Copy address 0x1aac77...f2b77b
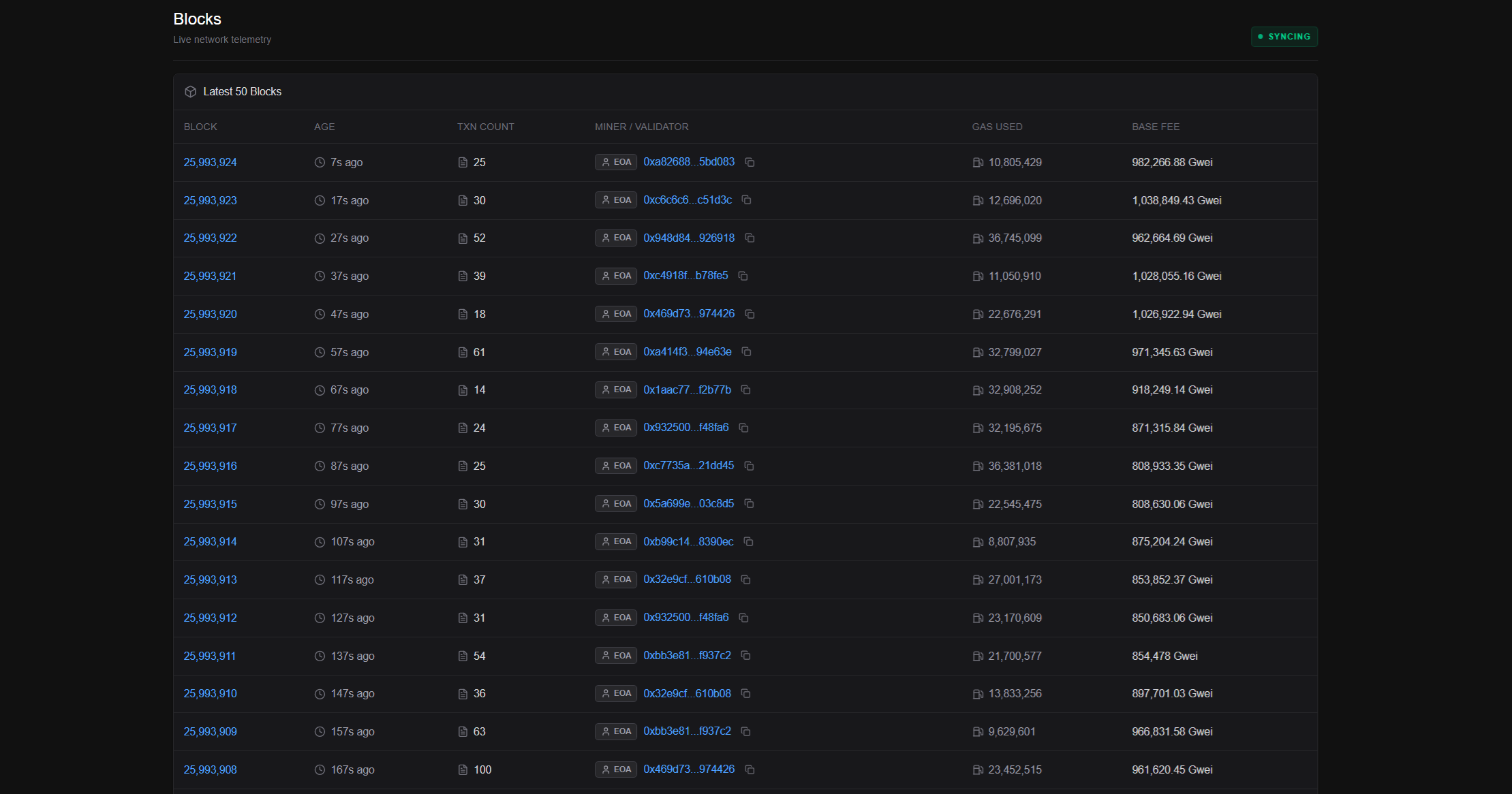This screenshot has width=1512, height=794. pyautogui.click(x=746, y=390)
